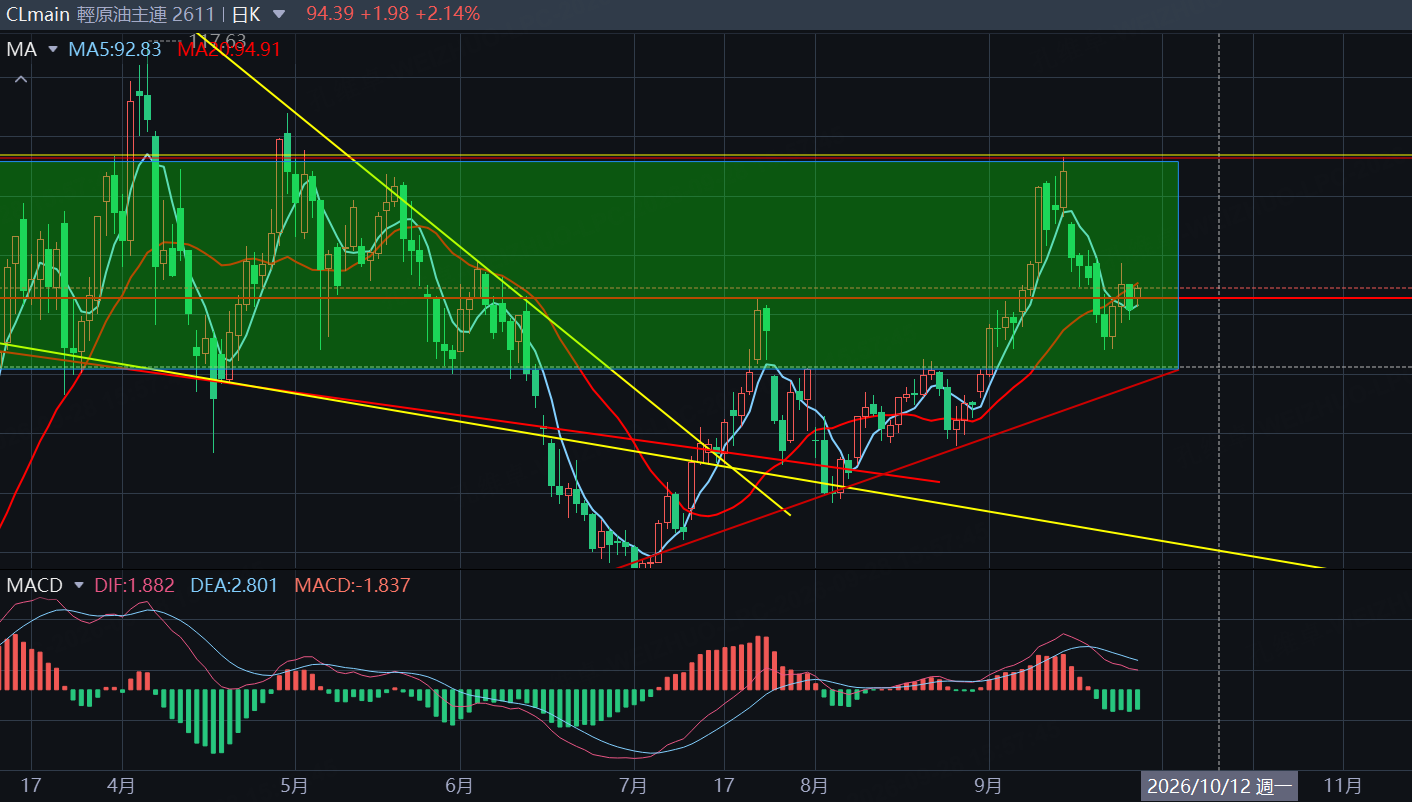Select the steep yellow descending trendline
The width and height of the screenshot is (1412, 802).
tap(495, 274)
